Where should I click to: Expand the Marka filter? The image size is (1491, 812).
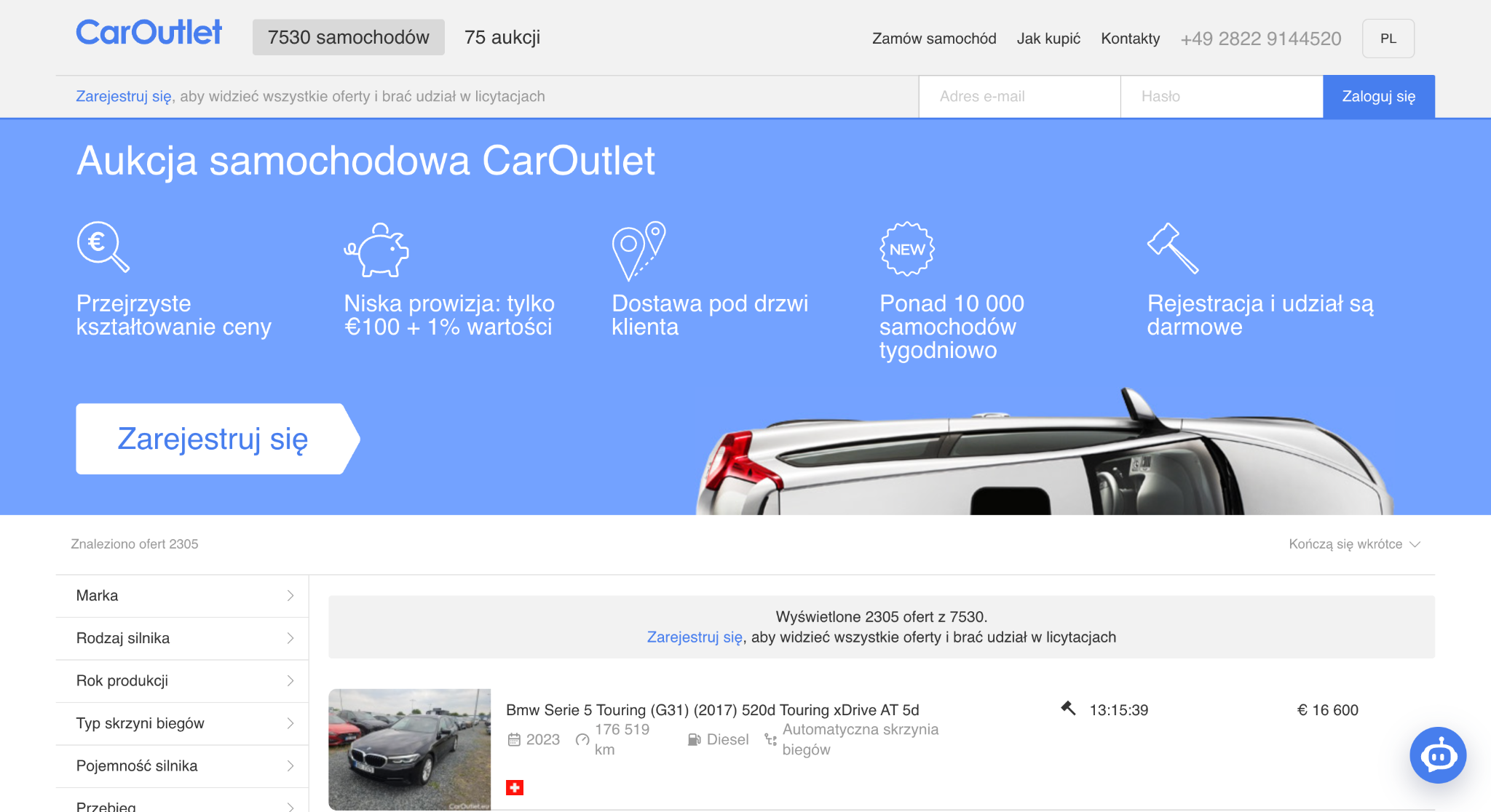[x=182, y=596]
